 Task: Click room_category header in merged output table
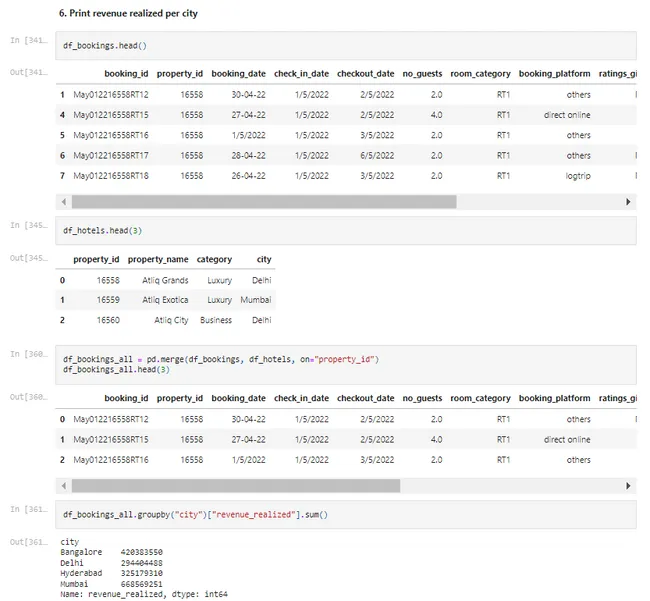click(x=480, y=398)
